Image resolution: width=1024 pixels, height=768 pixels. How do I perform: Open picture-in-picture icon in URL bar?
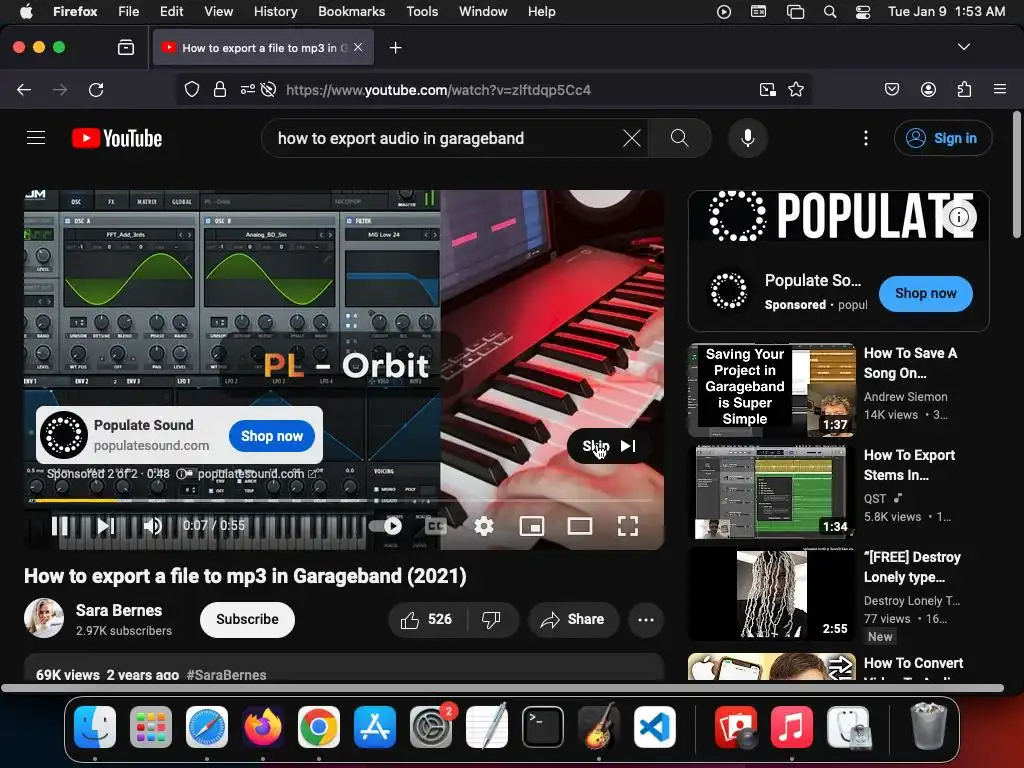[x=767, y=89]
